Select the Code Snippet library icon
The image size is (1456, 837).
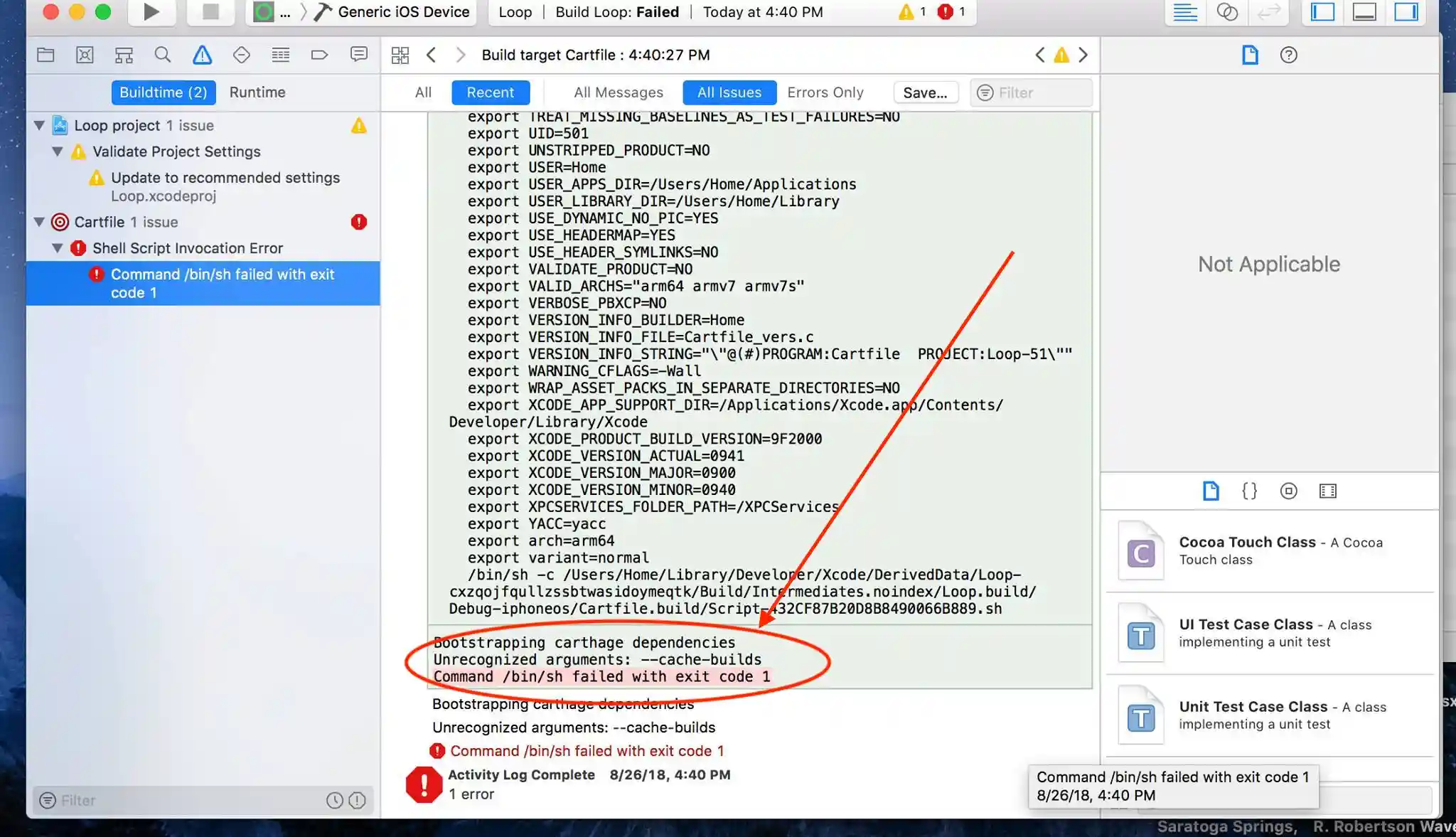point(1249,491)
